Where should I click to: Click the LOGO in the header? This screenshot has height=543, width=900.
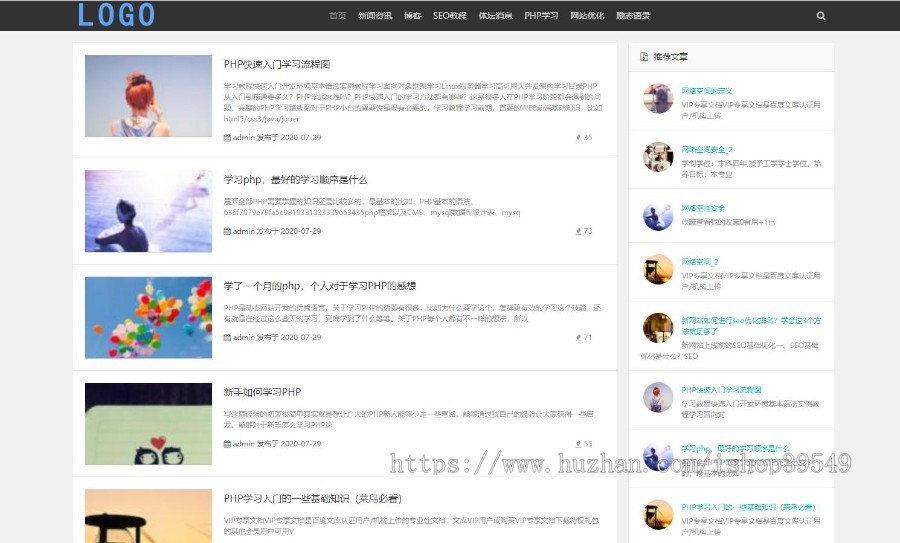click(117, 15)
